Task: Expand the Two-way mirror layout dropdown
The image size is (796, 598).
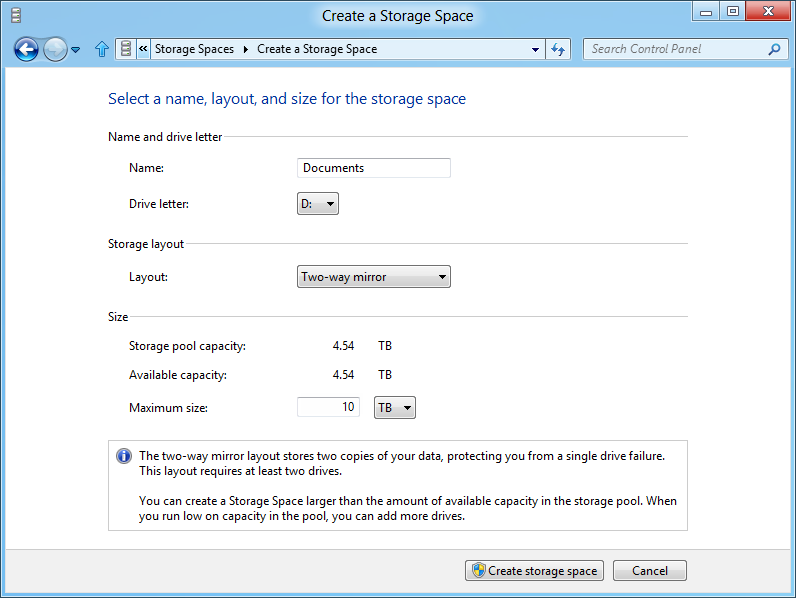Action: (x=375, y=277)
